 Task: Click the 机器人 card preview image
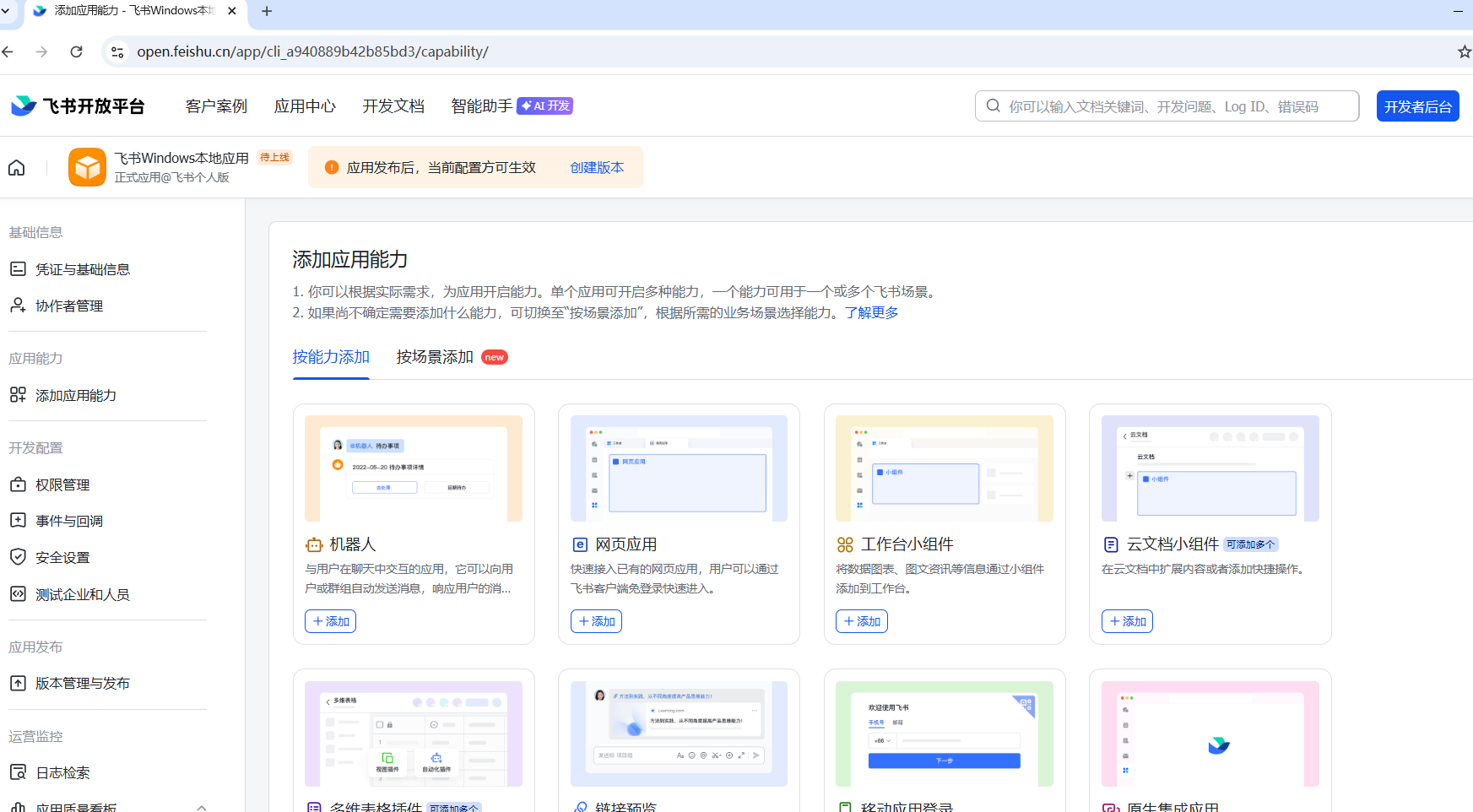tap(414, 468)
